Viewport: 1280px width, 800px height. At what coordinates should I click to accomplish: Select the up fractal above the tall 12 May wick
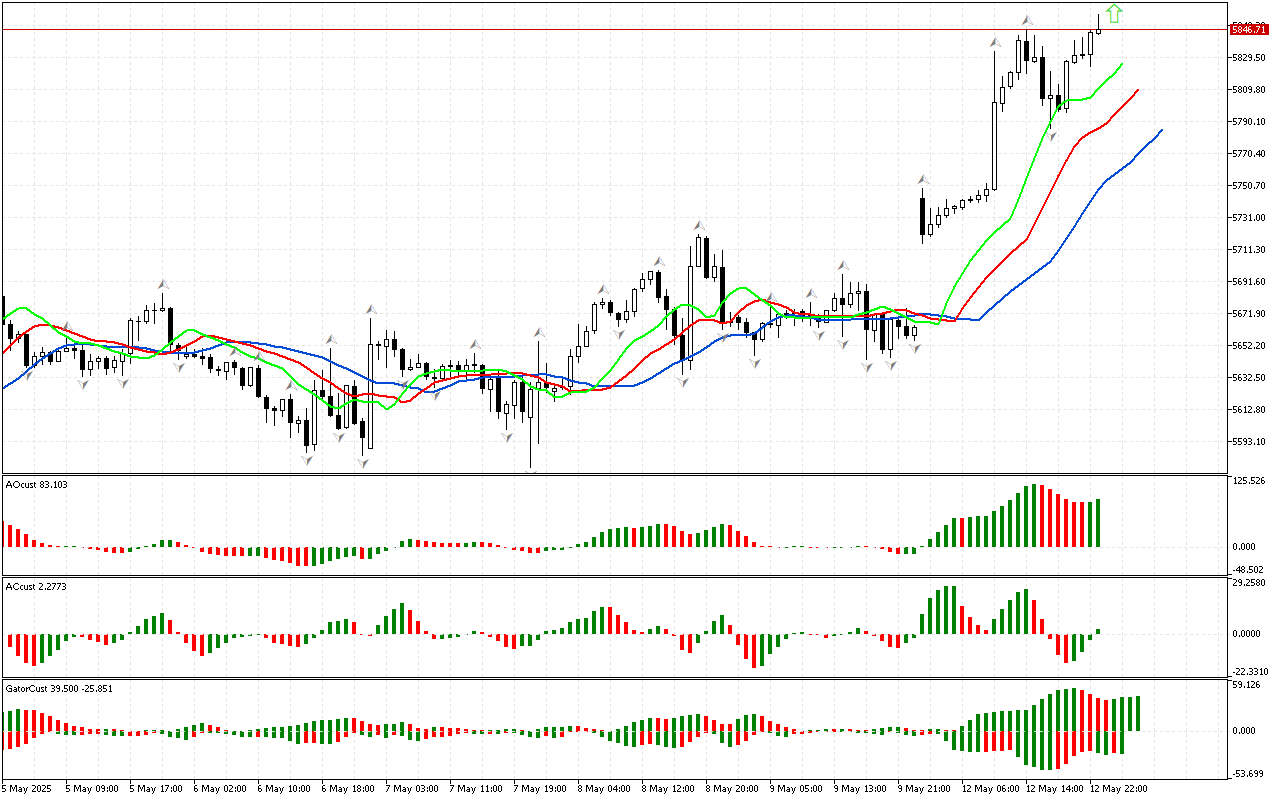(x=995, y=42)
